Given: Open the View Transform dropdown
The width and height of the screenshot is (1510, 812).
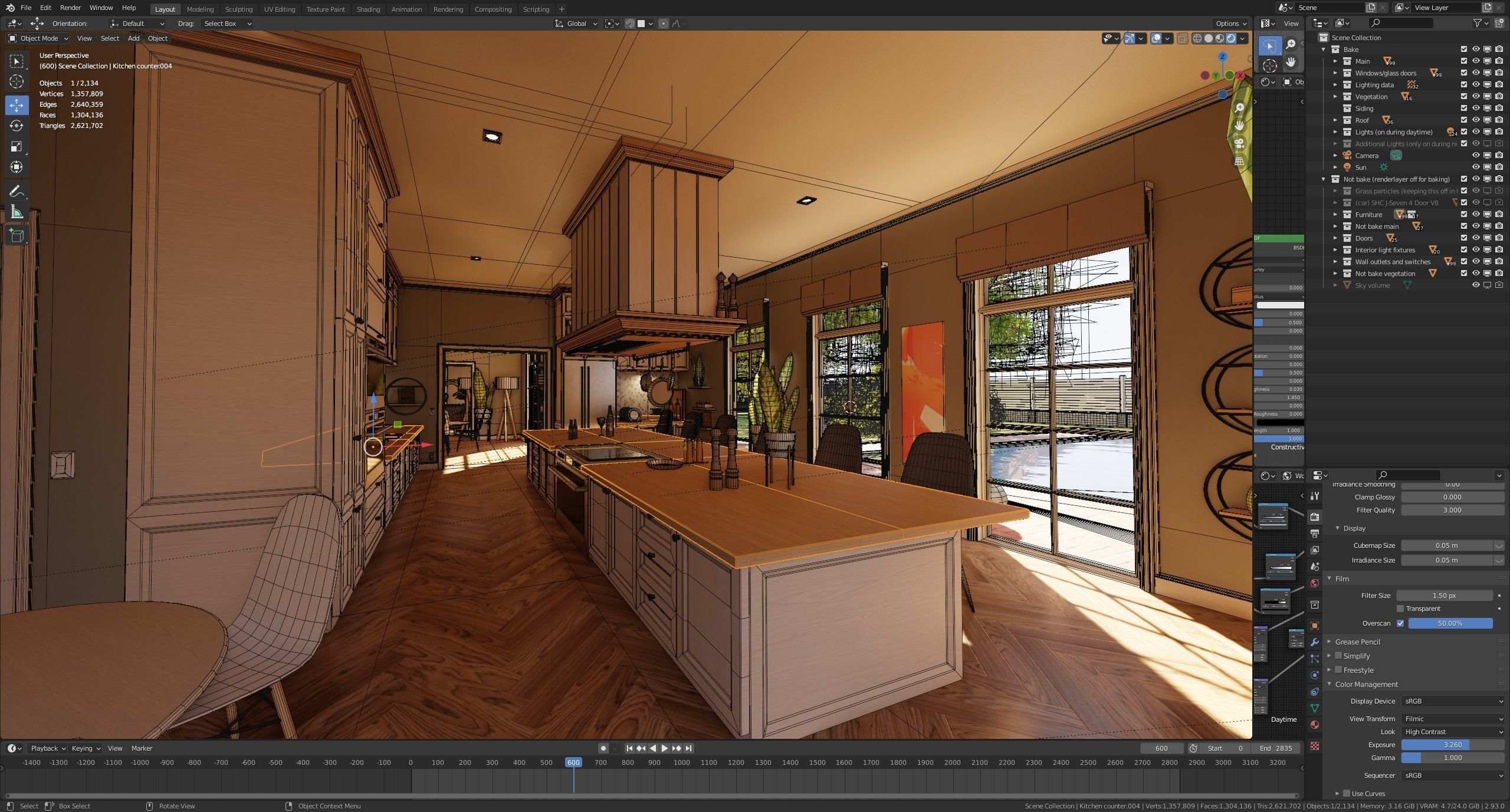Looking at the screenshot, I should click(1453, 719).
